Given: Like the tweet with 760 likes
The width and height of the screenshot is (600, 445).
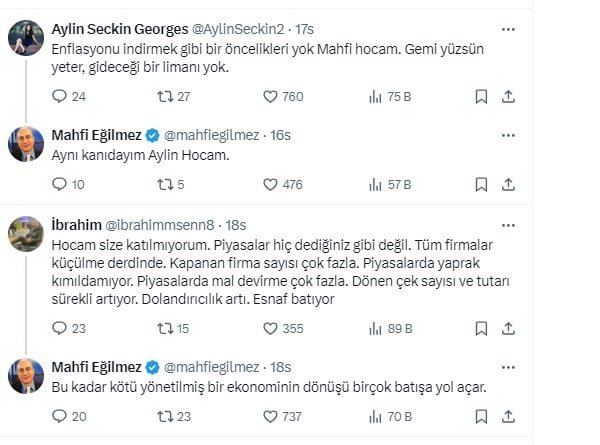Looking at the screenshot, I should pos(270,97).
